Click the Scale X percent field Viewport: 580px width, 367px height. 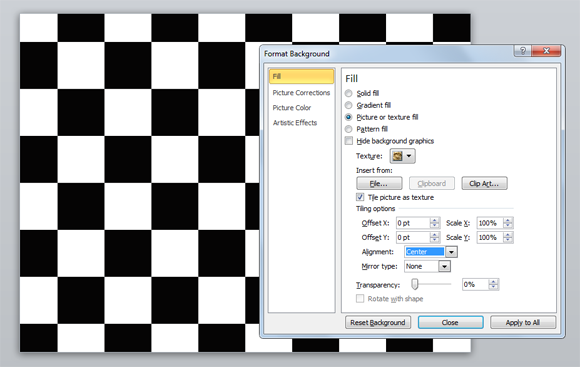[x=490, y=223]
